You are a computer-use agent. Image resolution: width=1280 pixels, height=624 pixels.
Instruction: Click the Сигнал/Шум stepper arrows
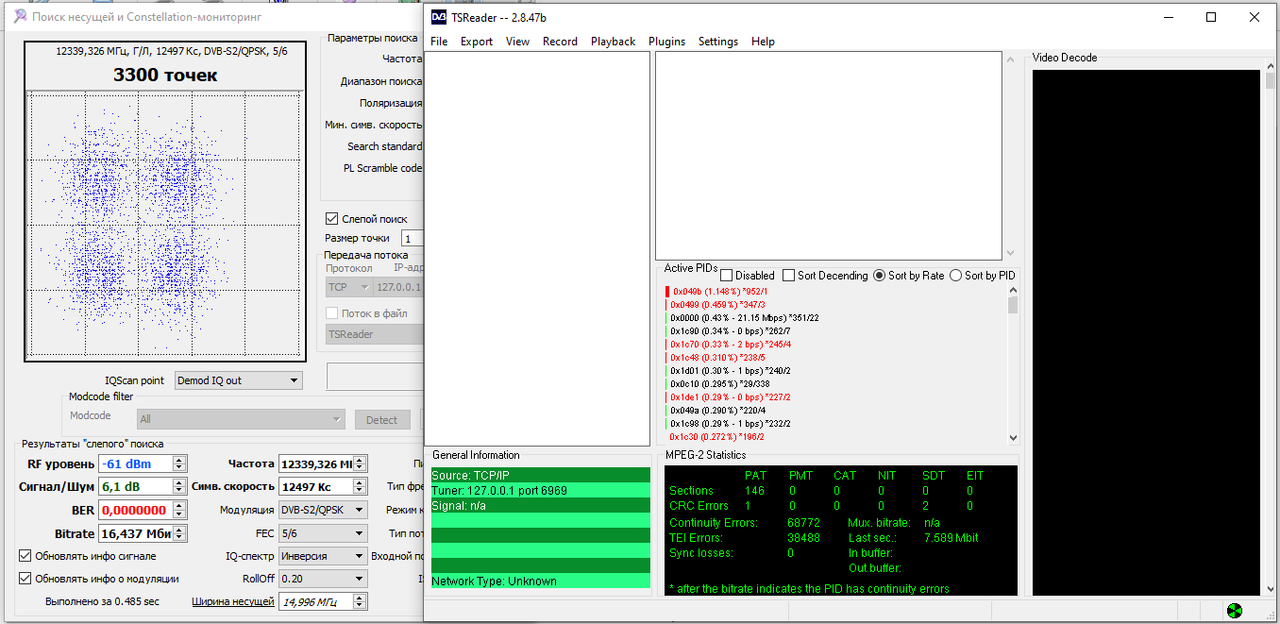179,486
